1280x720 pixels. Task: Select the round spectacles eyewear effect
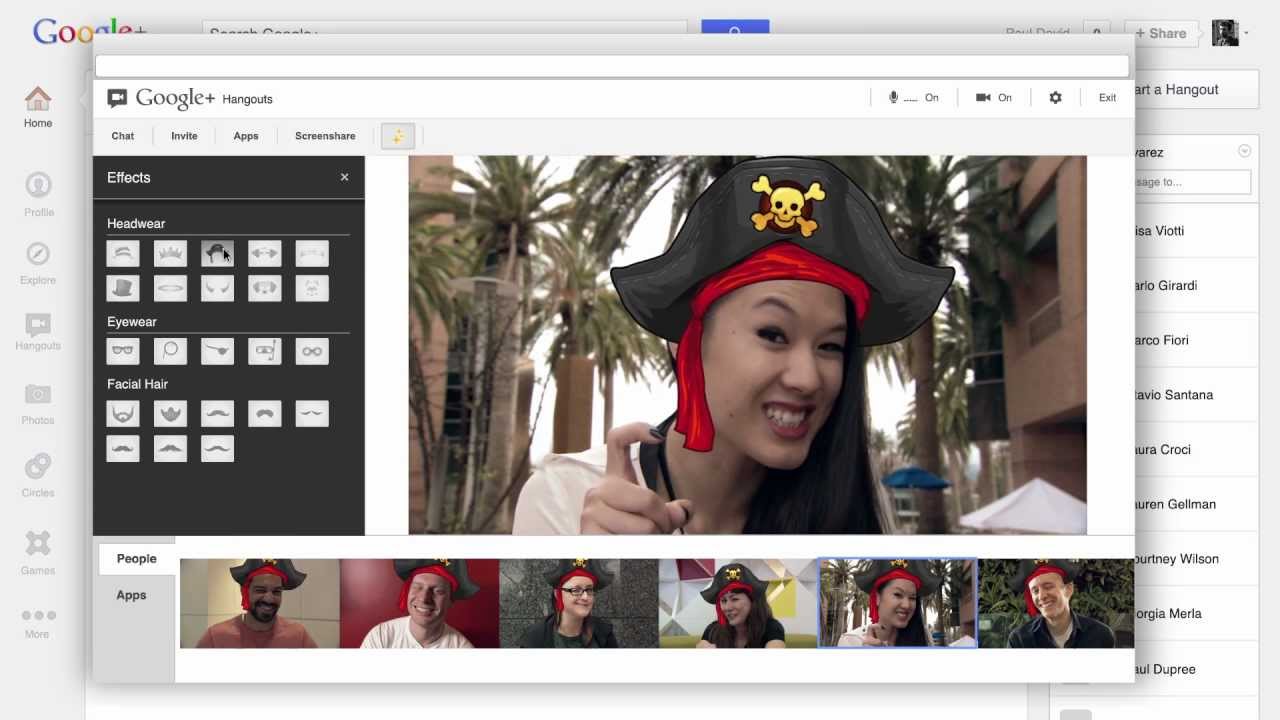click(312, 351)
